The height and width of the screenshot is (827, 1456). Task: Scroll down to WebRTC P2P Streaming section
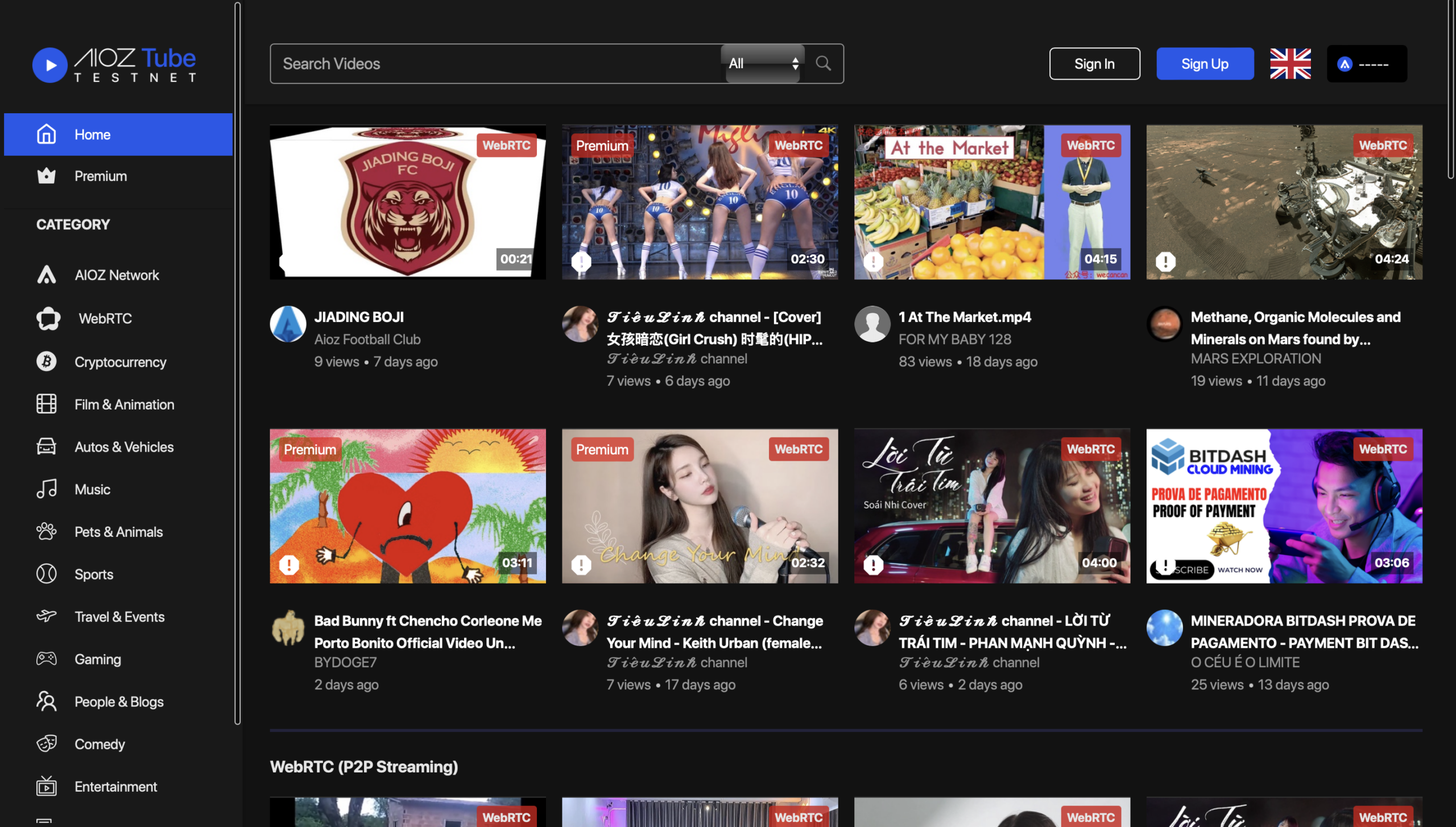point(363,766)
